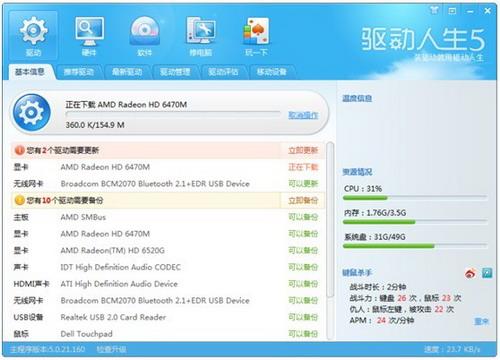Click the AMD Radeon download progress bar
The height and width of the screenshot is (360, 500).
pos(173,114)
